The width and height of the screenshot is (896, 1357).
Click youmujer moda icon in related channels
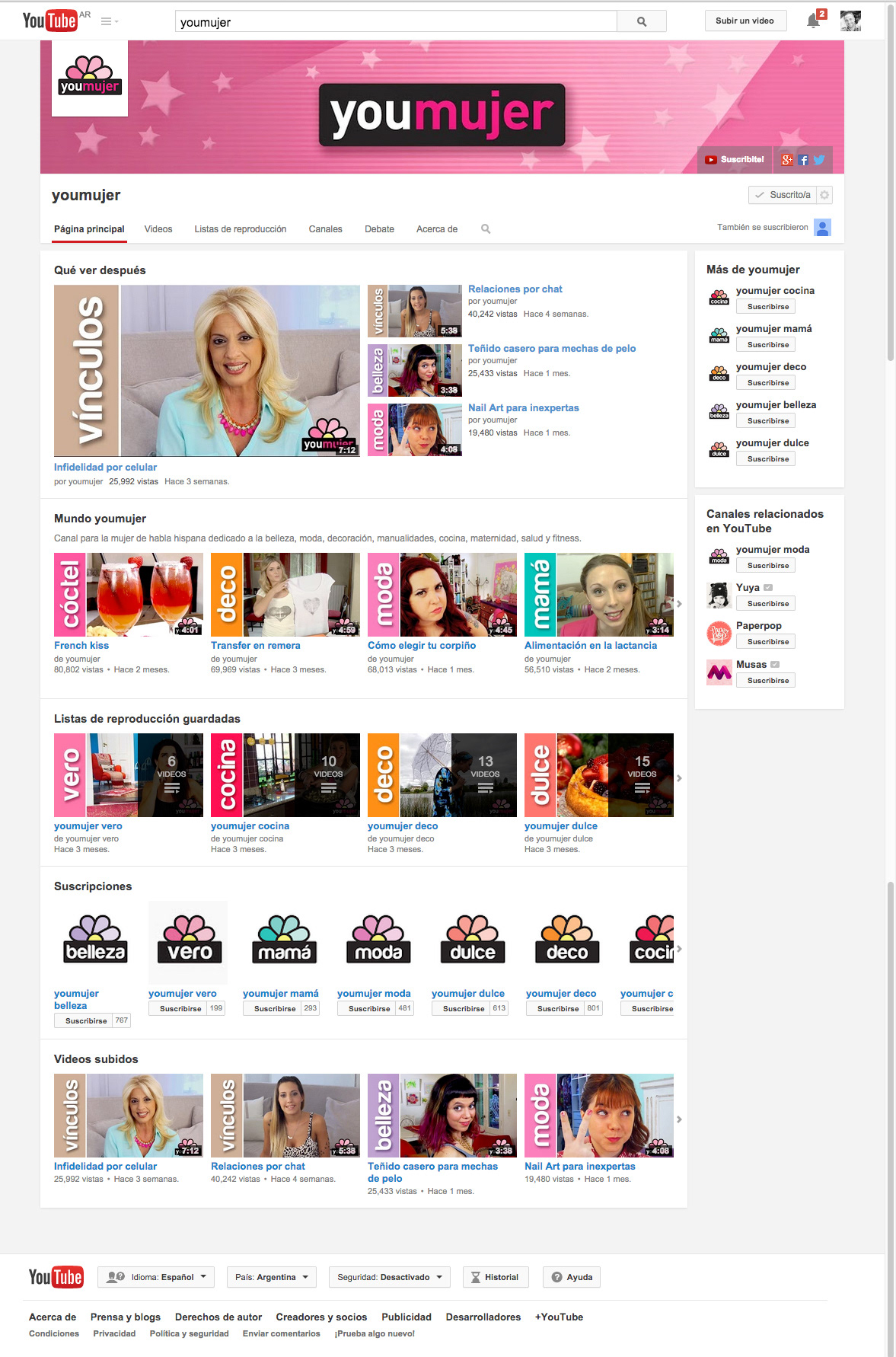point(719,557)
